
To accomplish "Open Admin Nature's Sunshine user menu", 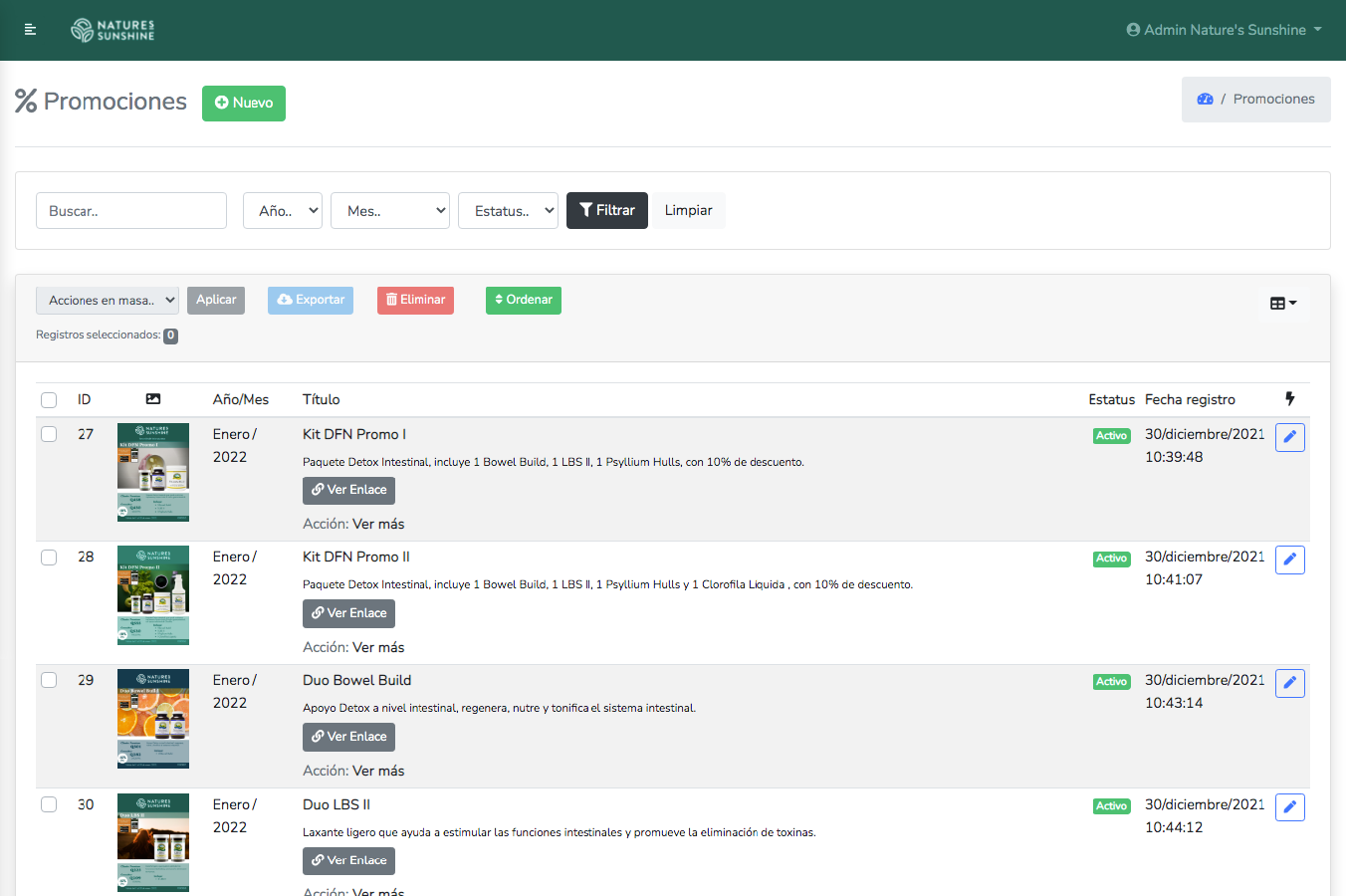I will (1224, 30).
